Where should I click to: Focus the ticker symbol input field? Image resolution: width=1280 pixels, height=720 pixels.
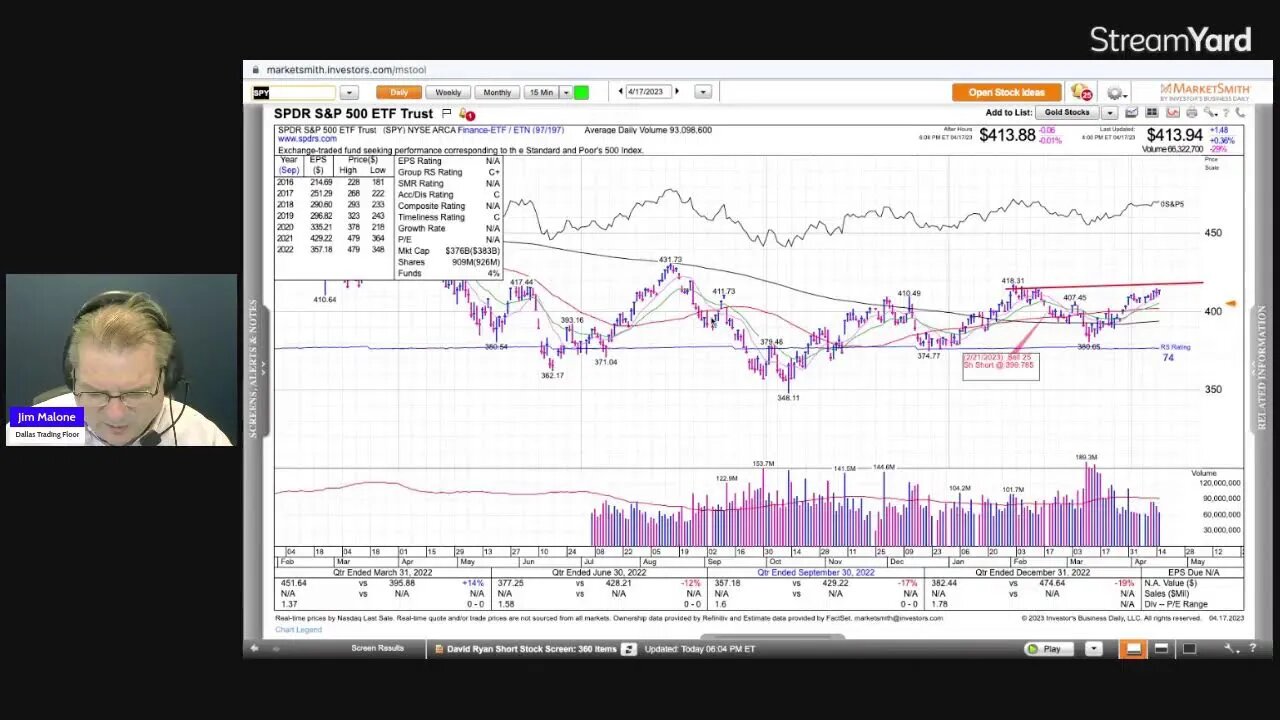[x=294, y=93]
